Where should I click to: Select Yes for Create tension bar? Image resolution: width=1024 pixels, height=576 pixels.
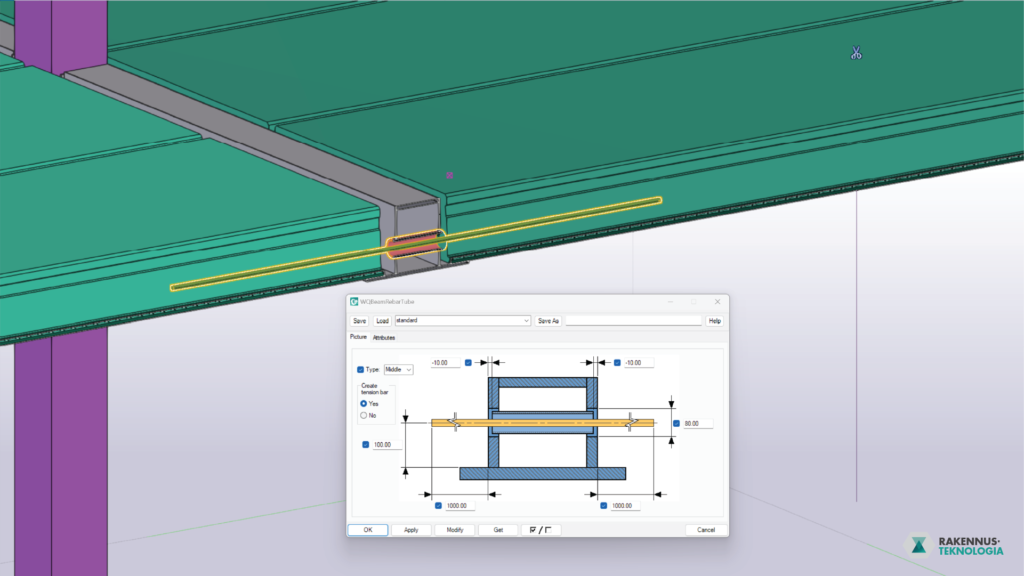pyautogui.click(x=364, y=403)
